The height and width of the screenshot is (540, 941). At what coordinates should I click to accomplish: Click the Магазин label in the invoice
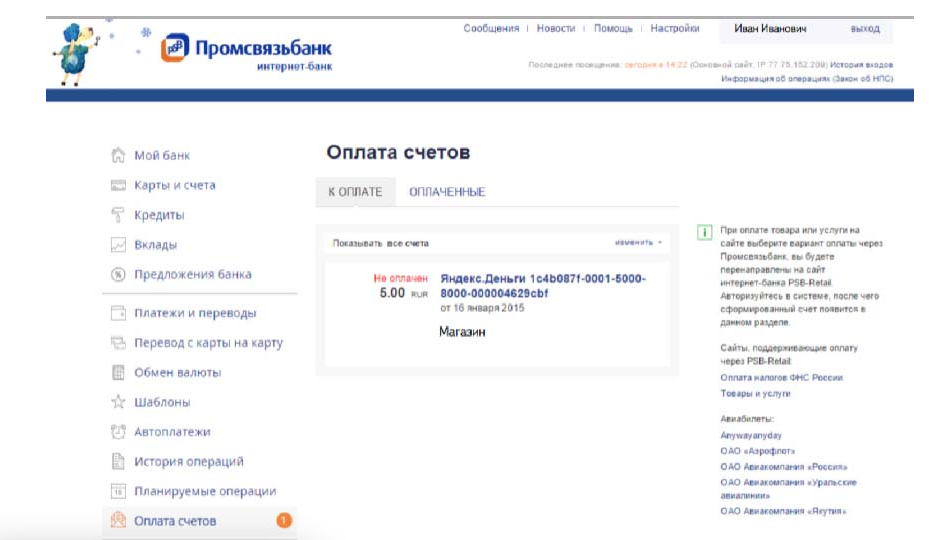pyautogui.click(x=462, y=332)
